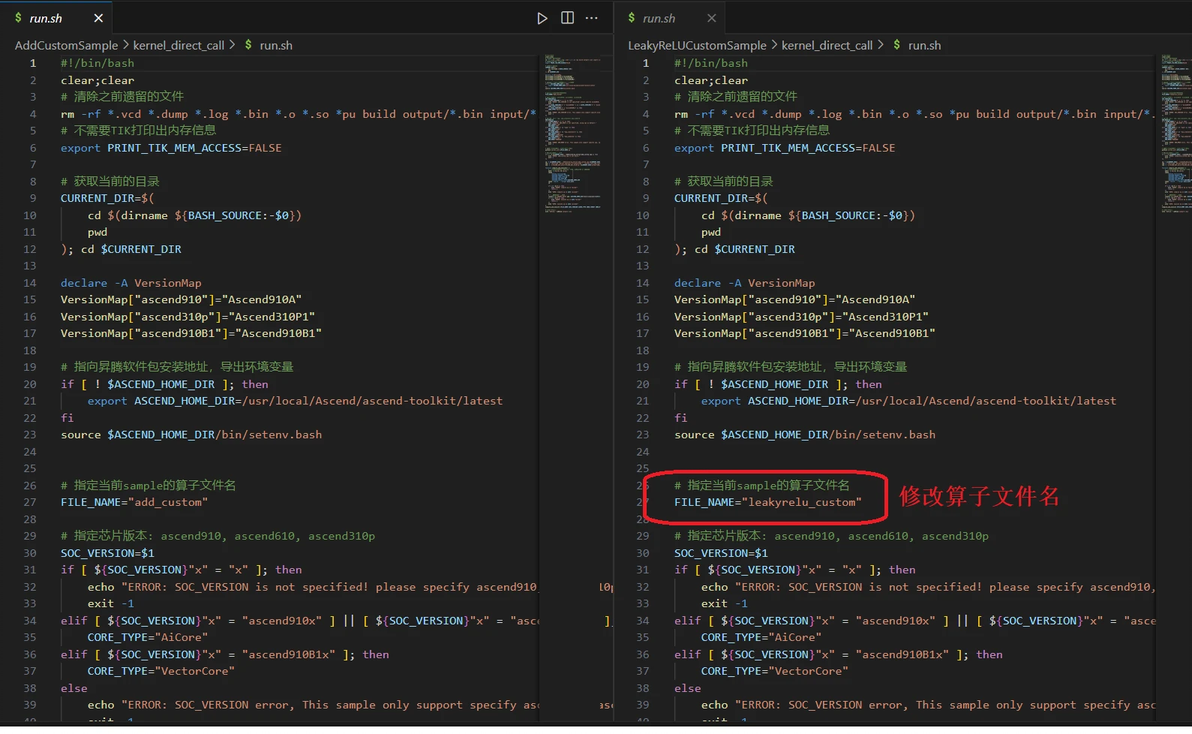Screen dimensions: 1192x734
Task: Click the VersionMap["ascend910"] line in the LeakyReLUCustomSample editor
Action: (794, 299)
